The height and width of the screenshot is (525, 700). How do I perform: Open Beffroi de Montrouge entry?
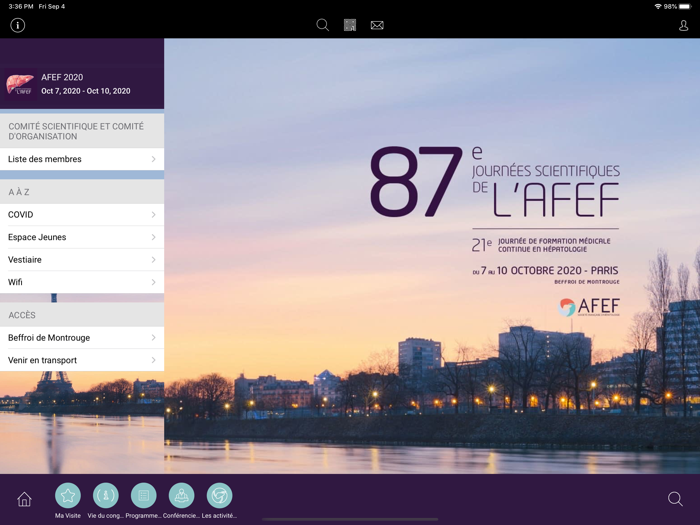82,338
